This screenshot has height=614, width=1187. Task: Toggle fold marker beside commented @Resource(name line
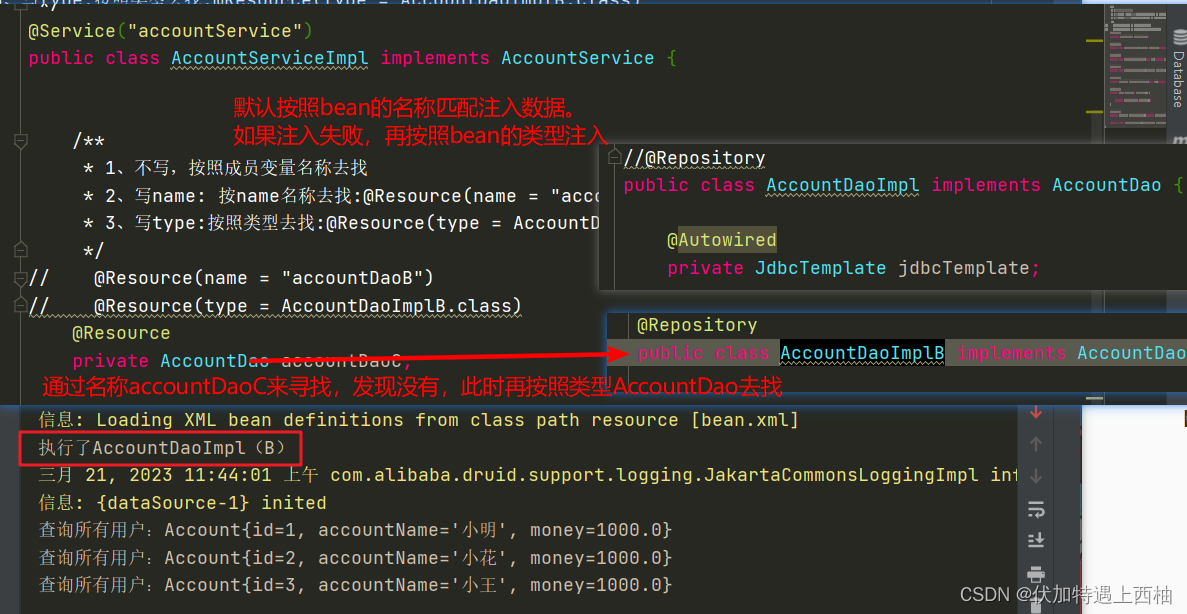(x=20, y=279)
